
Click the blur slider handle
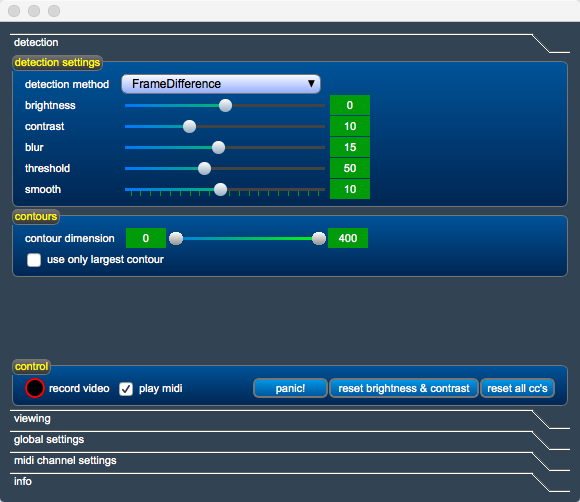click(x=218, y=148)
